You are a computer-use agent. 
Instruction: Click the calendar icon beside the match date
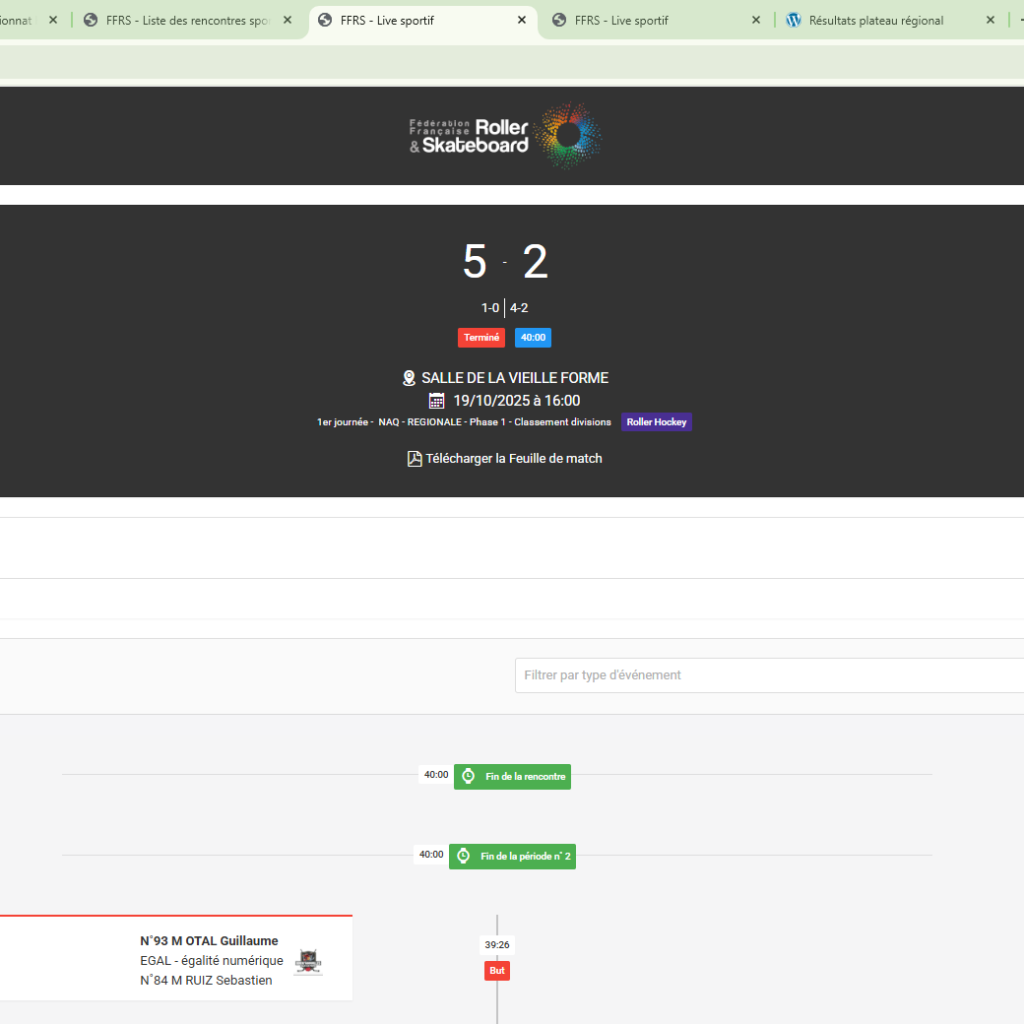pos(436,401)
